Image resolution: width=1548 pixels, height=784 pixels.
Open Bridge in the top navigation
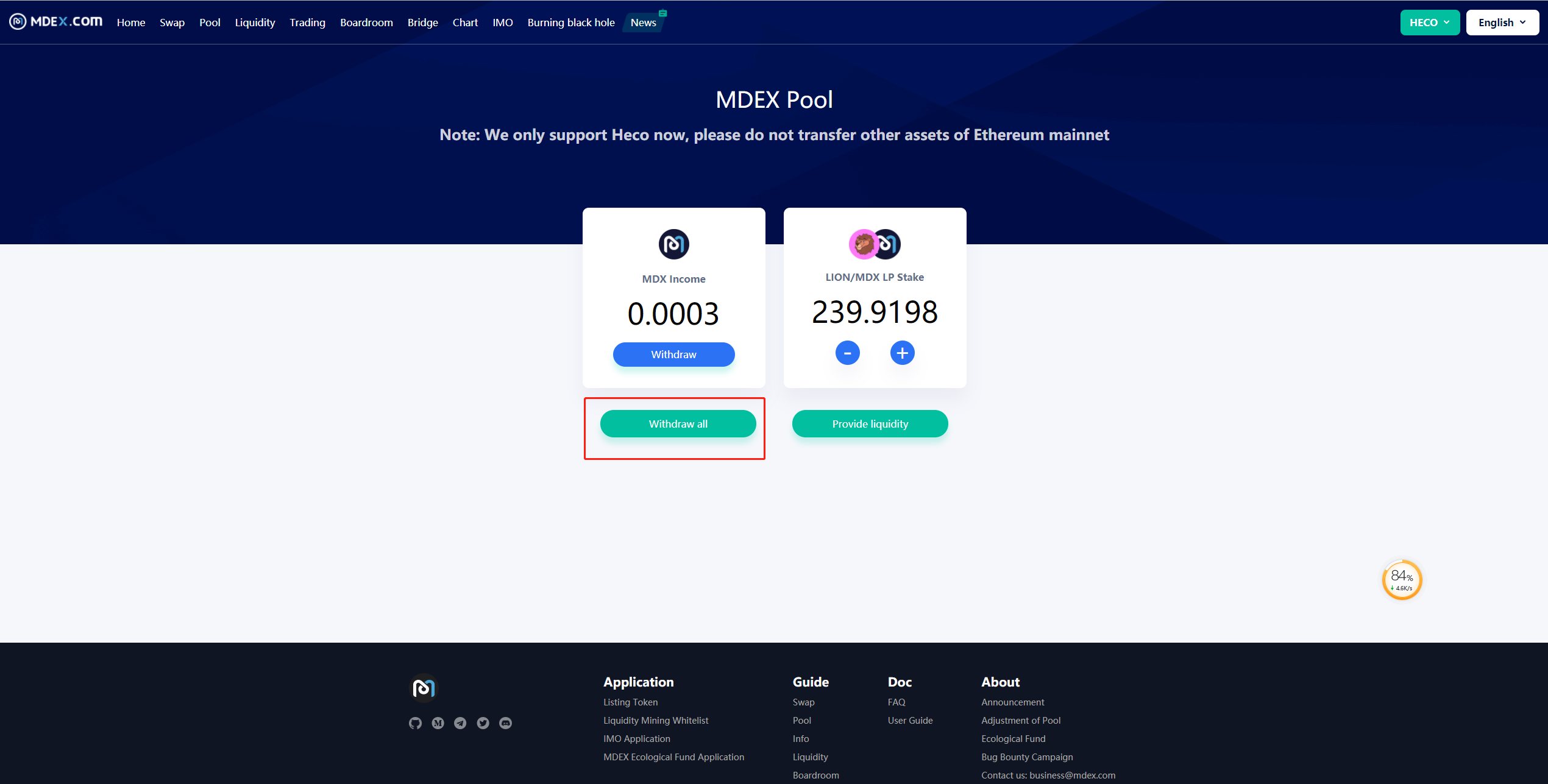pos(422,23)
